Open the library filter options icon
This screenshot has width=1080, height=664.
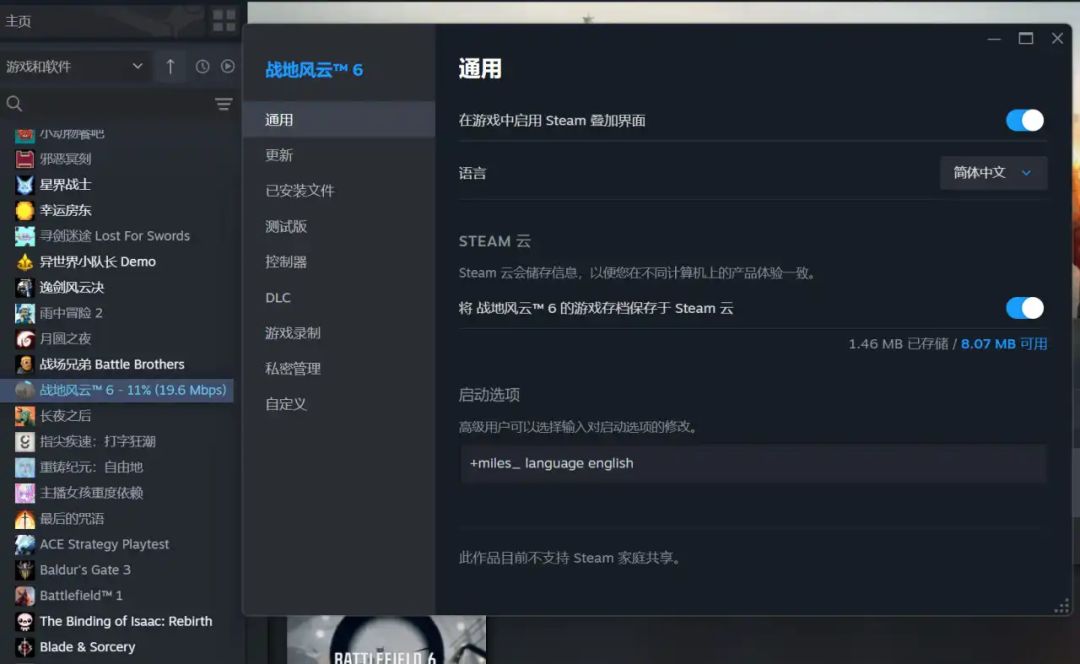(x=223, y=104)
